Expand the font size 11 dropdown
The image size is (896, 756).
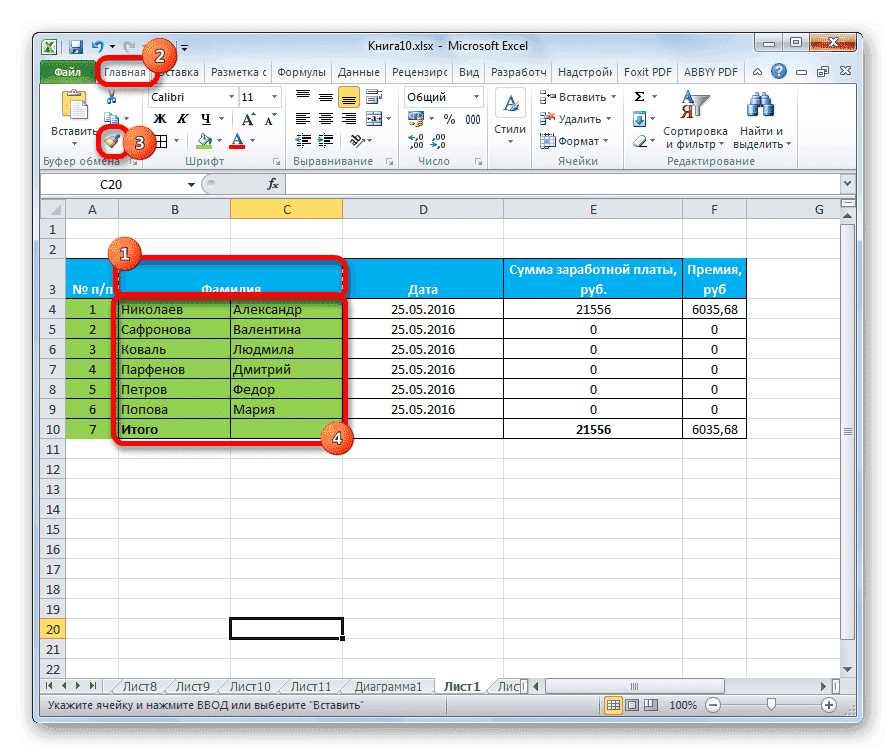coord(275,96)
